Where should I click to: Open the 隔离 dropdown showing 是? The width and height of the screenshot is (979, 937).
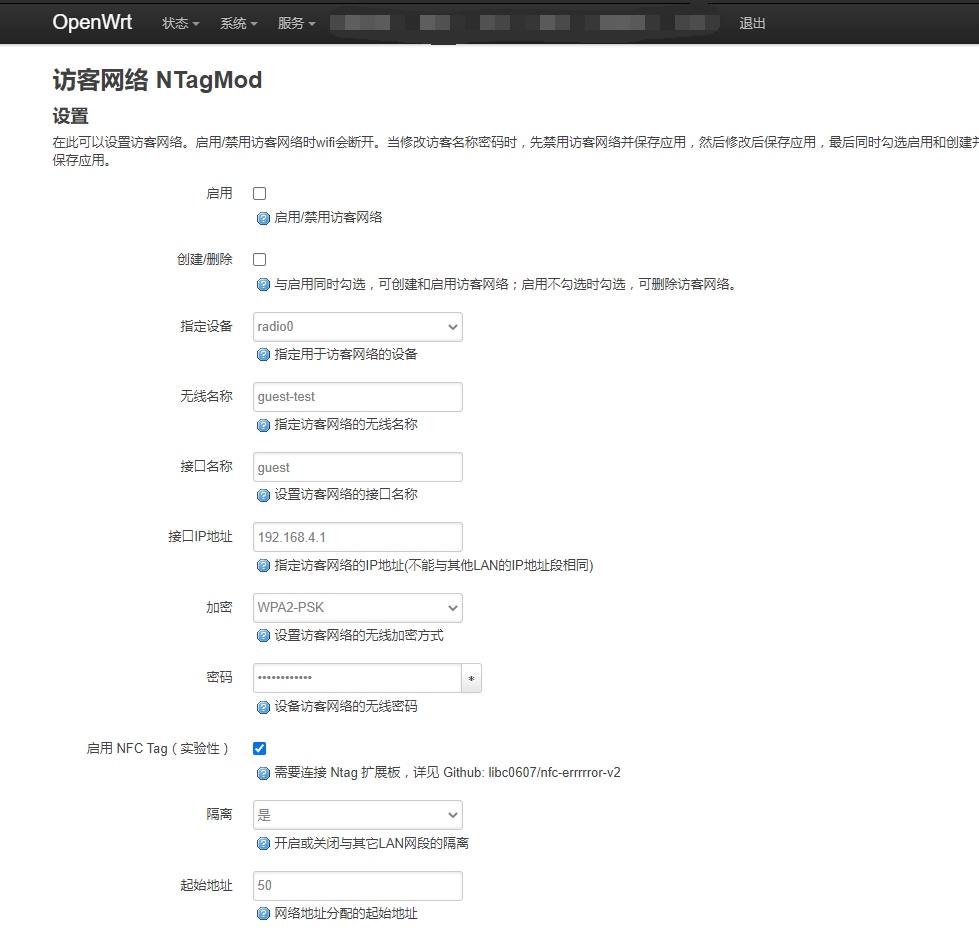point(357,815)
